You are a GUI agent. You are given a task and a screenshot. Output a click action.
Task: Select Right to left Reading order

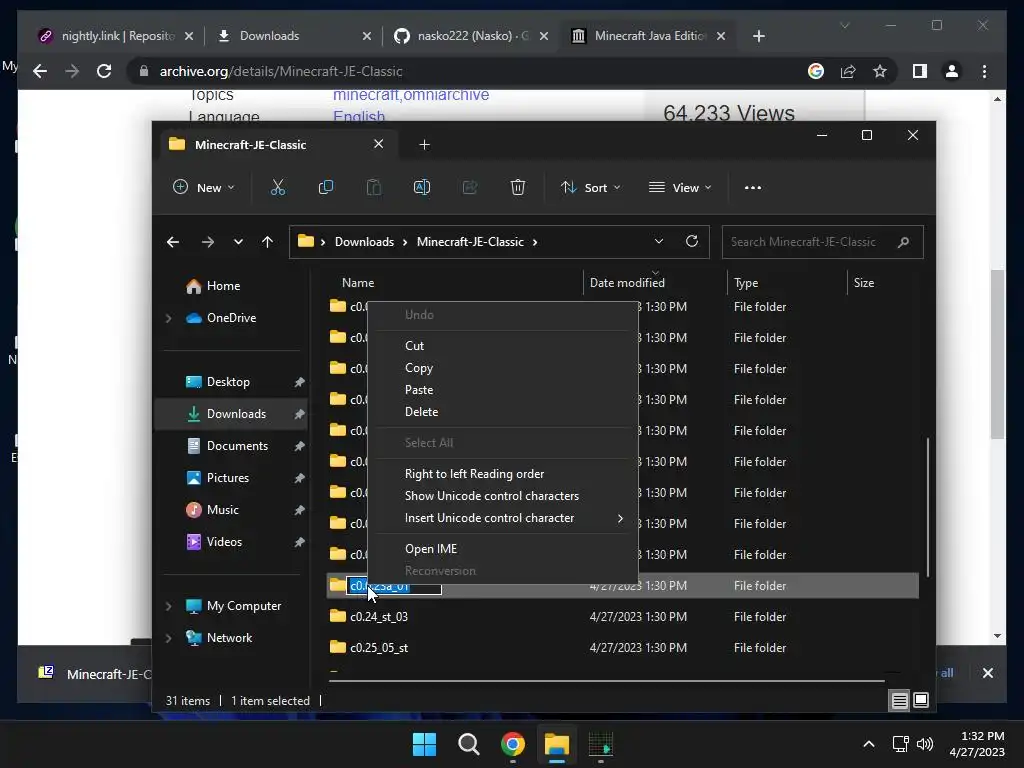(x=503, y=473)
